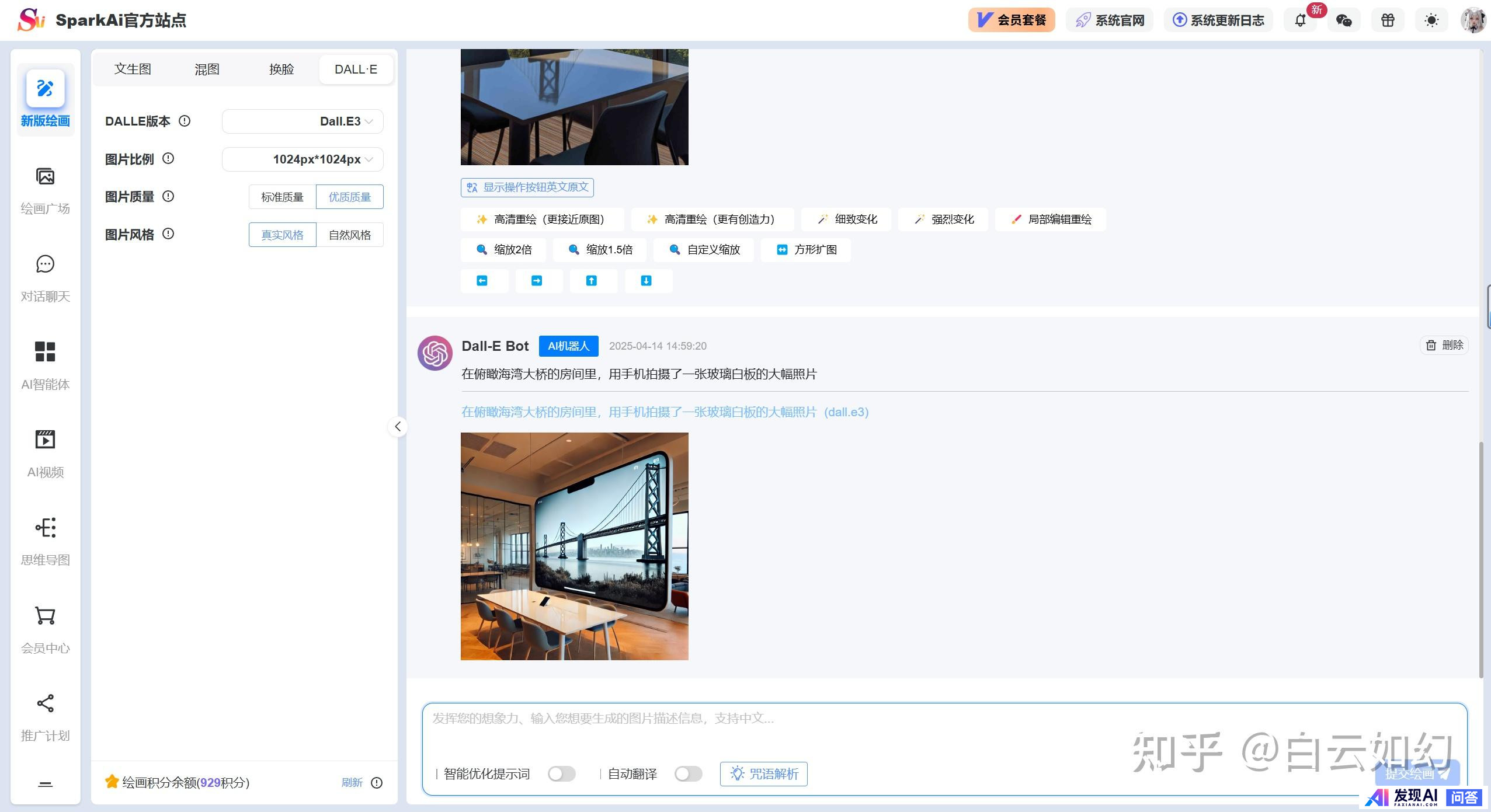
Task: Open the 新版绘画 drawing section
Action: [46, 99]
